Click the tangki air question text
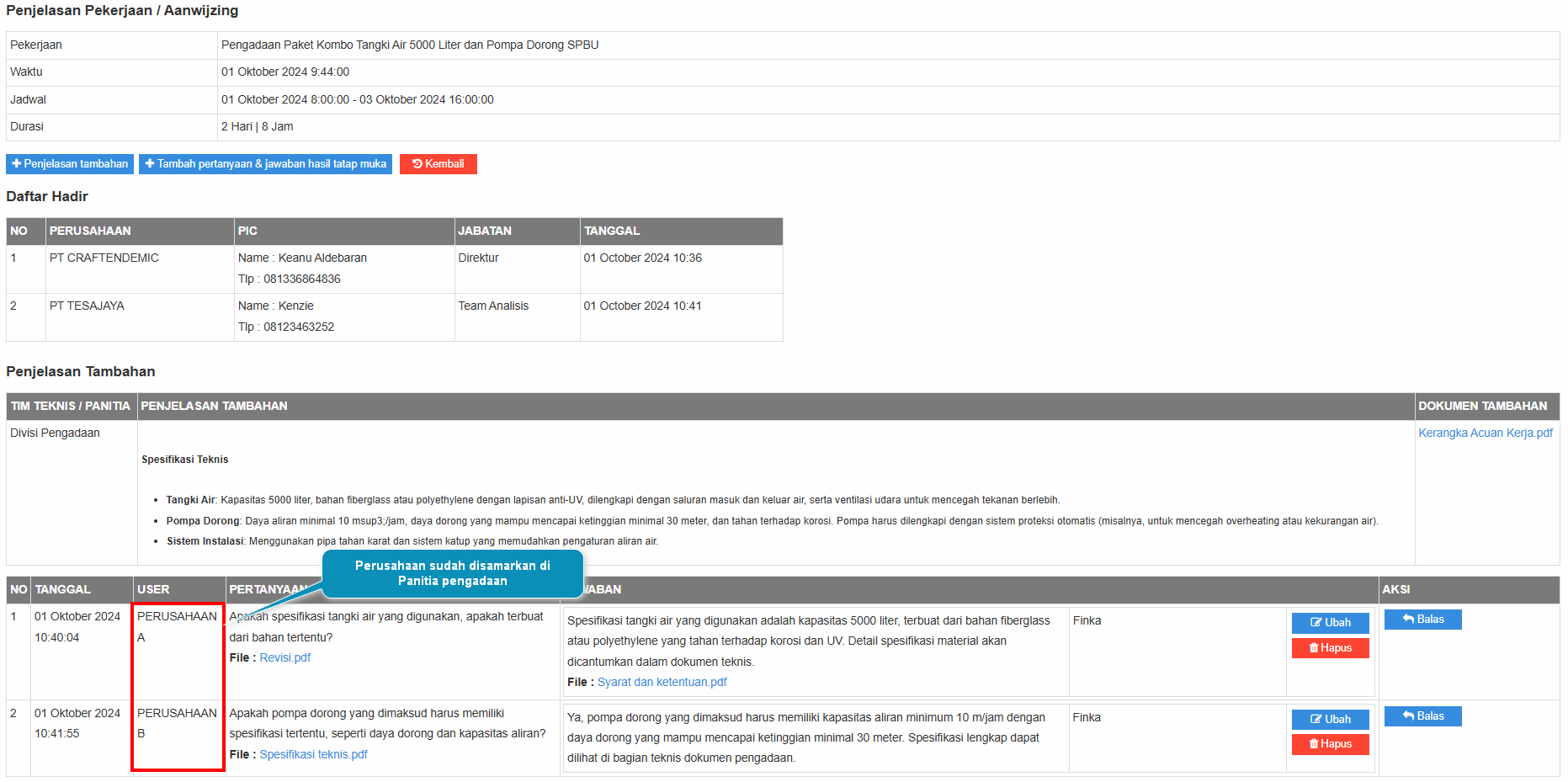Screen dimensions: 1568x782 386,627
